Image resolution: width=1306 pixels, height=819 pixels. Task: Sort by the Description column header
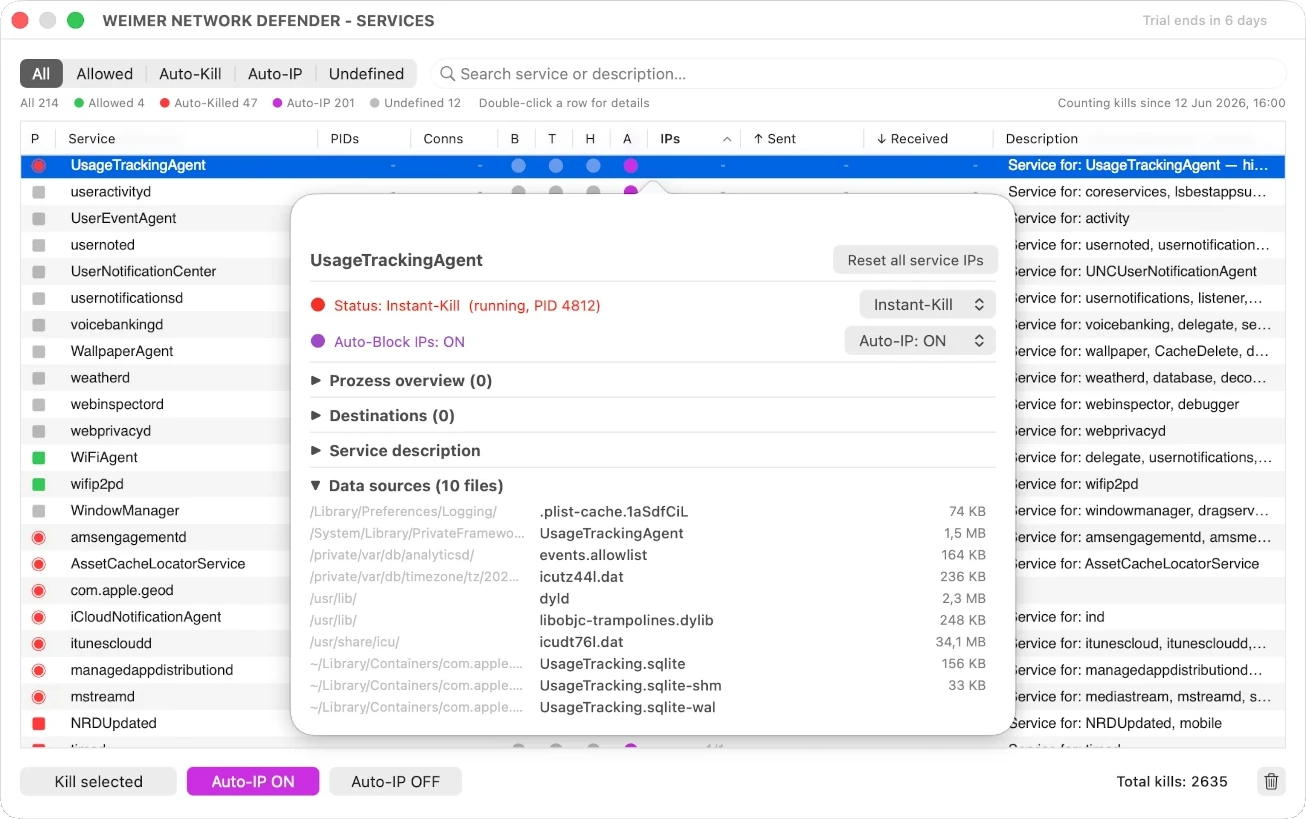[x=1139, y=139]
